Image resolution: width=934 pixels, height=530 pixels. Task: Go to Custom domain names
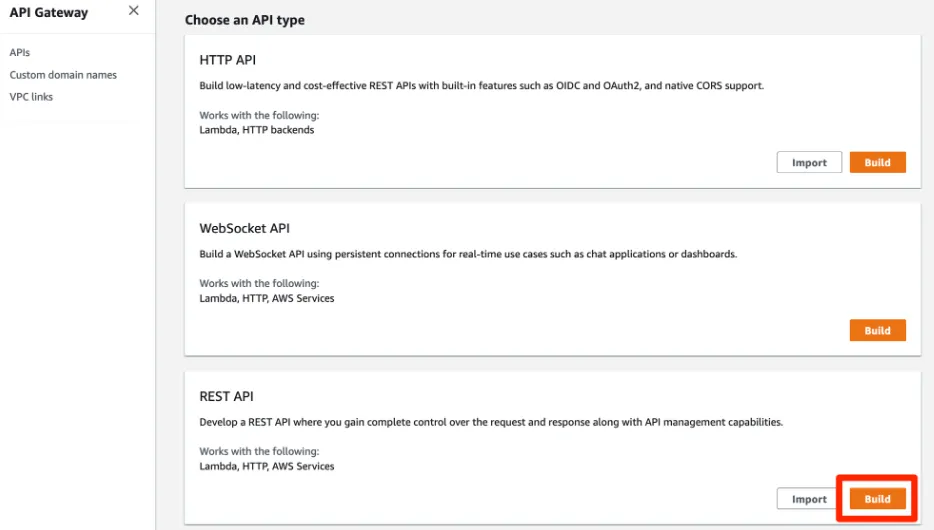point(63,75)
